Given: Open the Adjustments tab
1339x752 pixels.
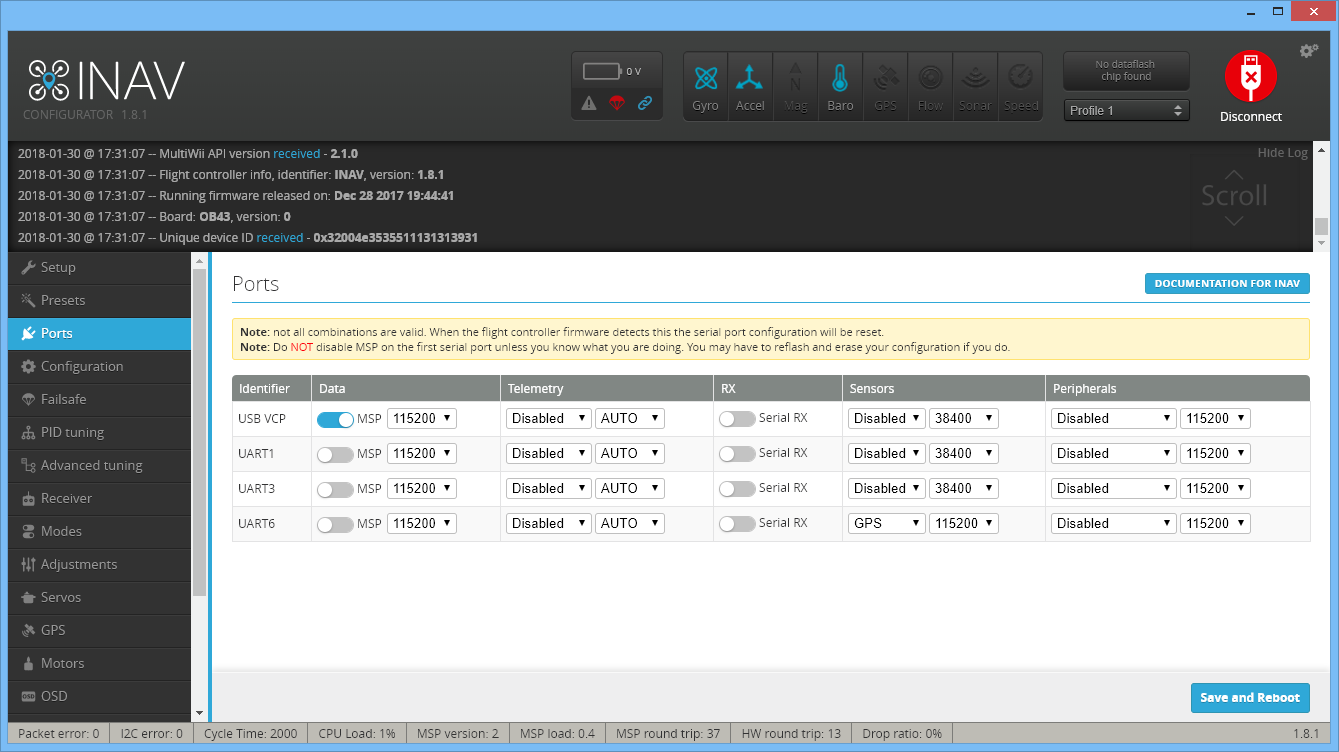Looking at the screenshot, I should pyautogui.click(x=99, y=564).
